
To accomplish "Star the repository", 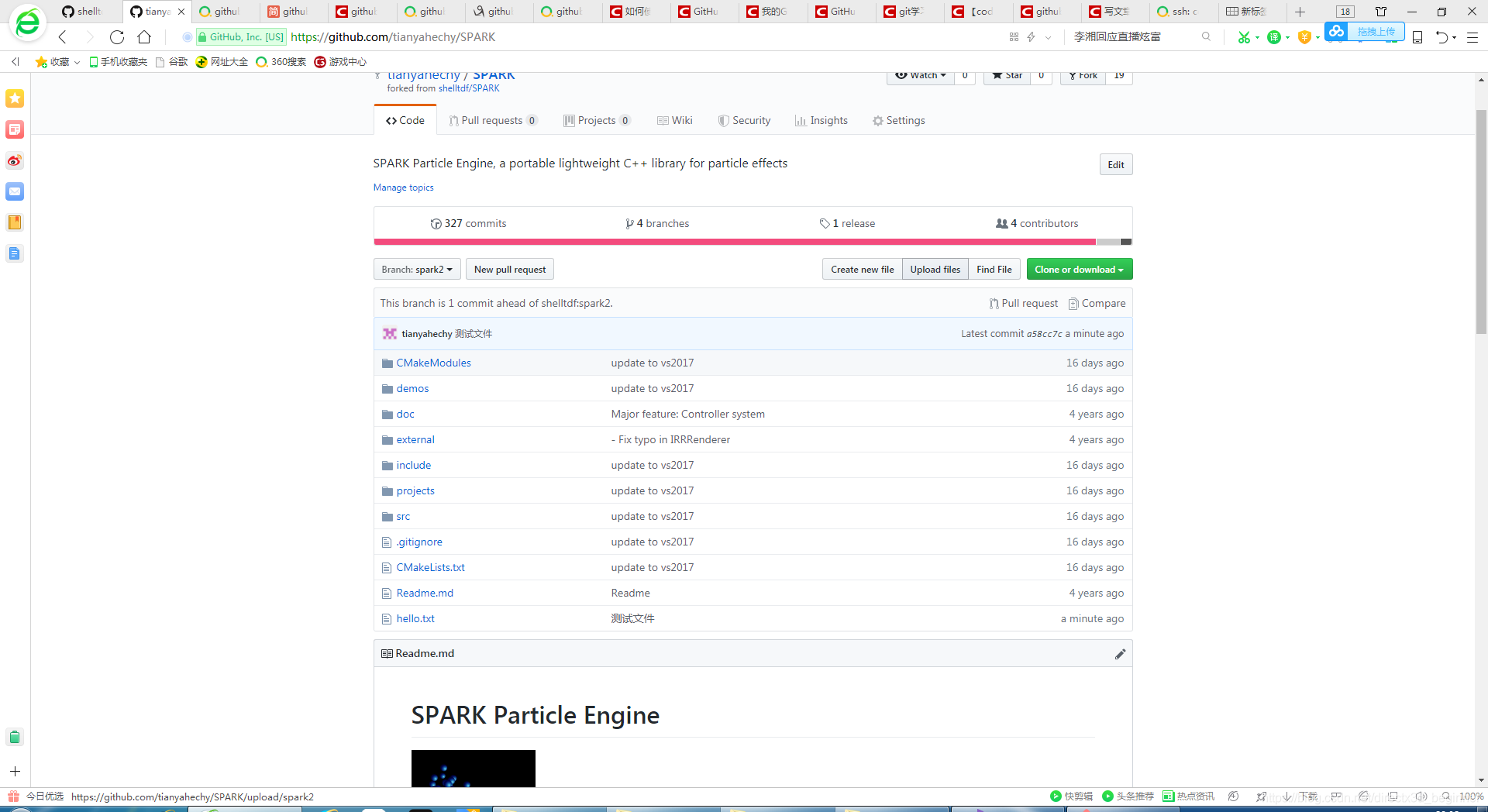I will pos(1007,76).
